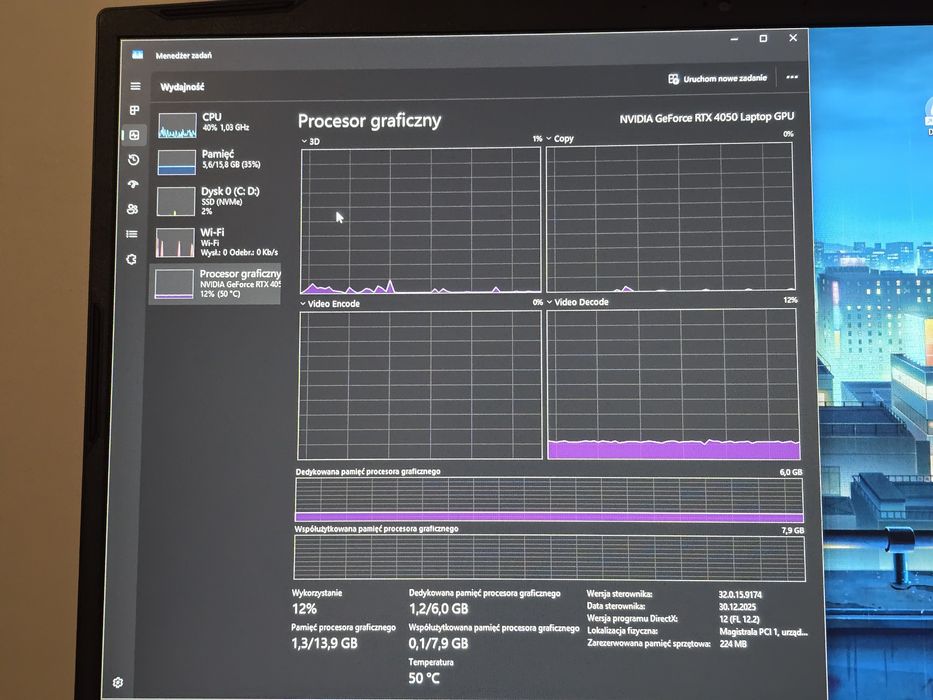This screenshot has height=700, width=933.
Task: Click the Task Manager app icon in title bar
Action: 137,55
